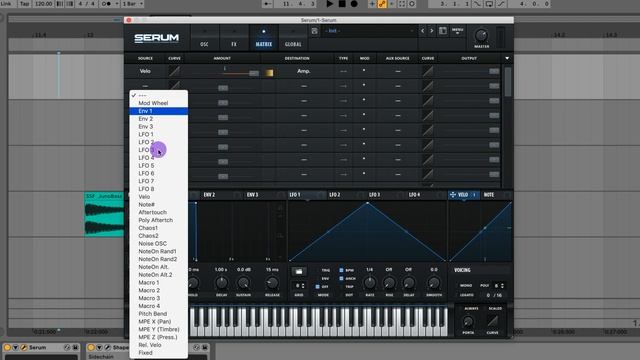Select Env 2 from source menu
Screen dimensions: 640x360
(x=158, y=119)
